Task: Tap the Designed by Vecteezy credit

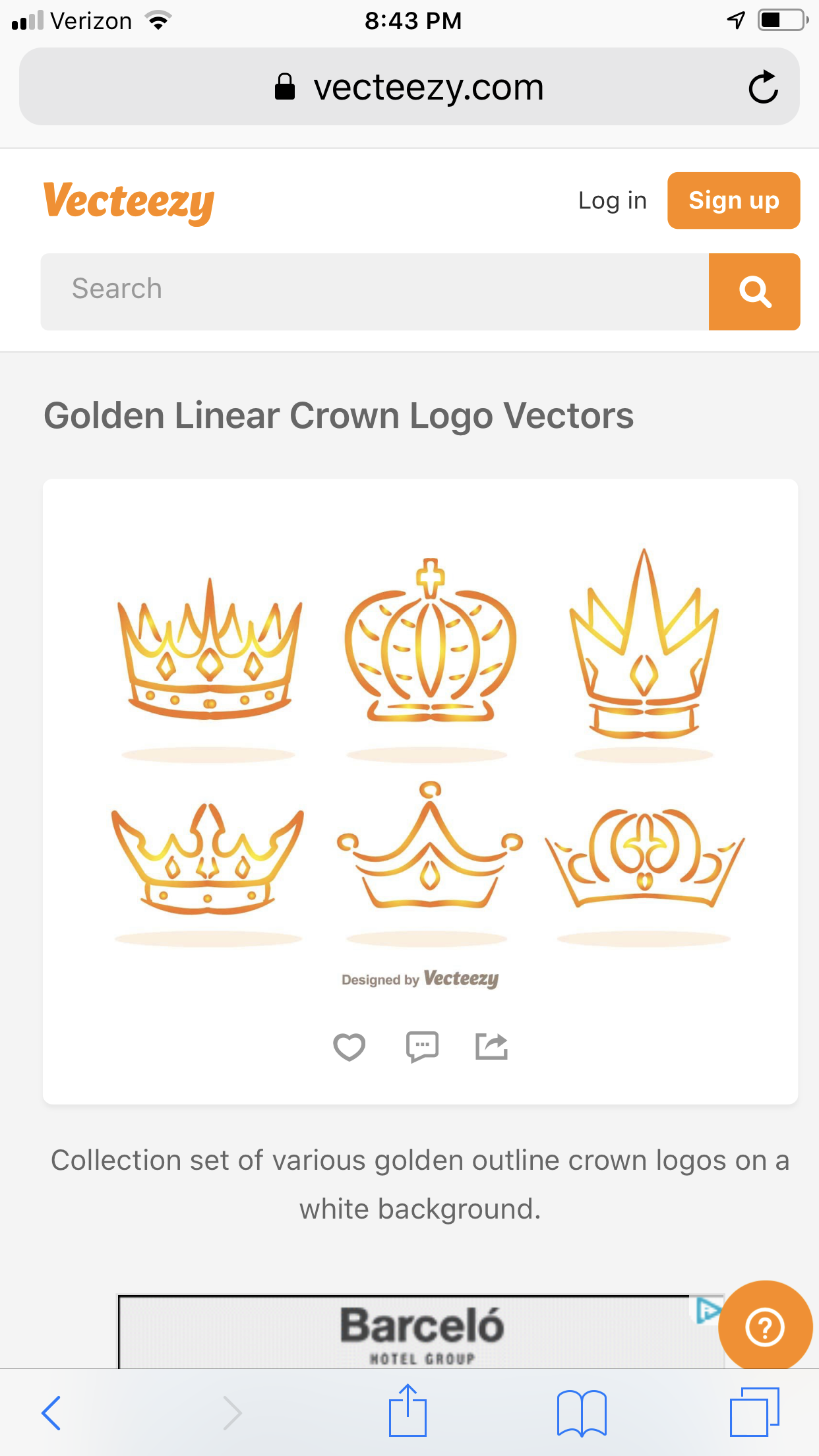Action: point(420,979)
